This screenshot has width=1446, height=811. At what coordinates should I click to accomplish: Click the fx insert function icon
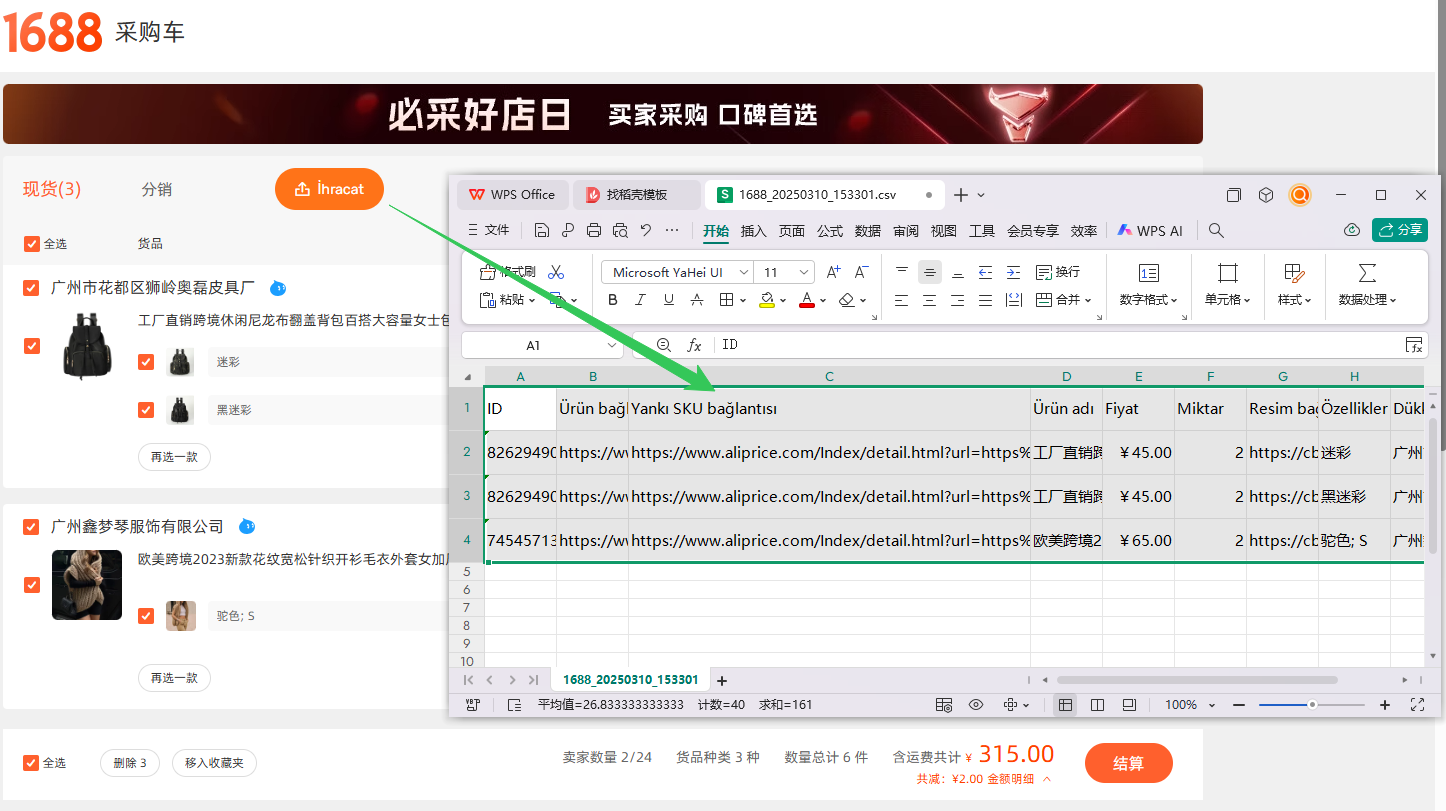[x=694, y=345]
